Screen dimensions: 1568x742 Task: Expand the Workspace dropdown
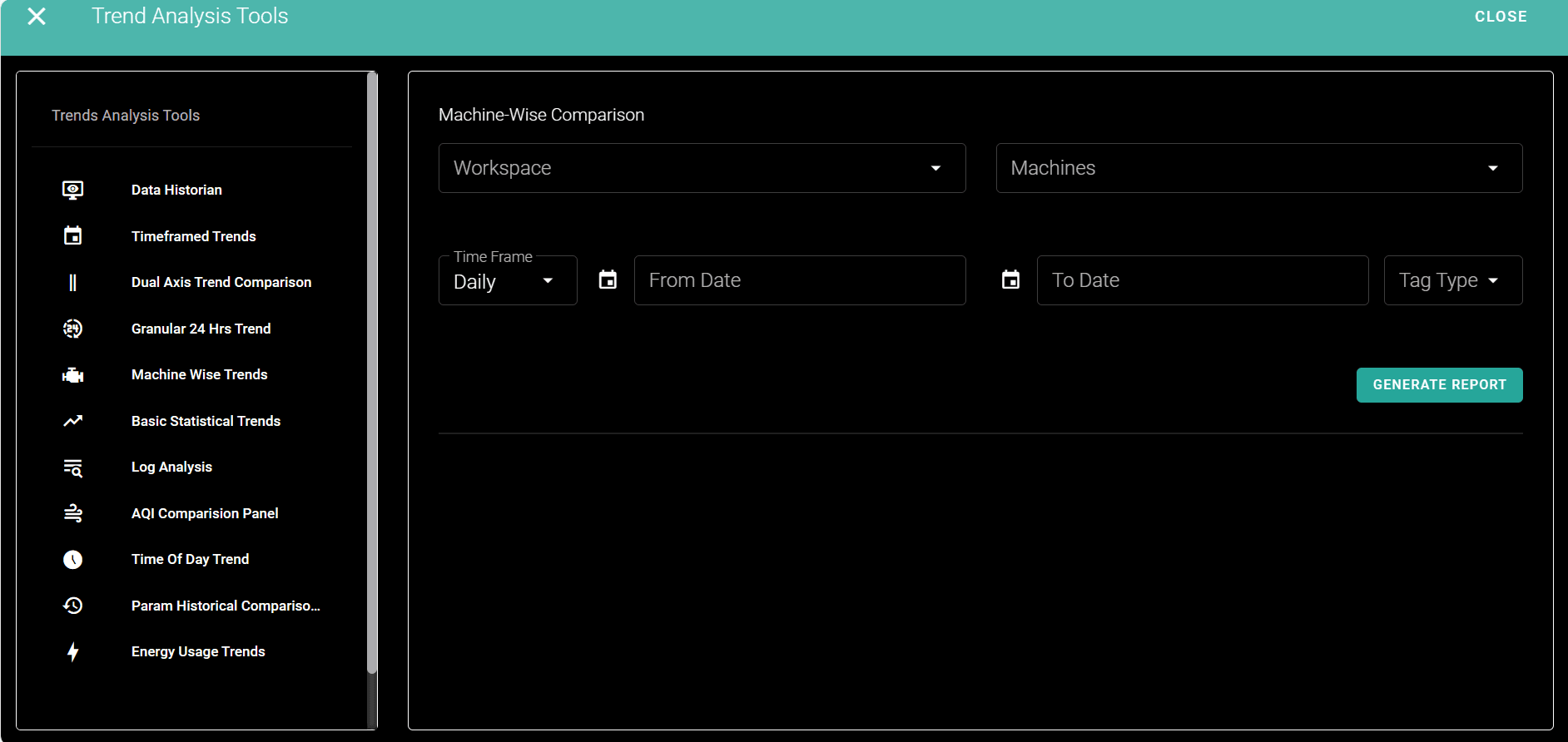coord(702,168)
